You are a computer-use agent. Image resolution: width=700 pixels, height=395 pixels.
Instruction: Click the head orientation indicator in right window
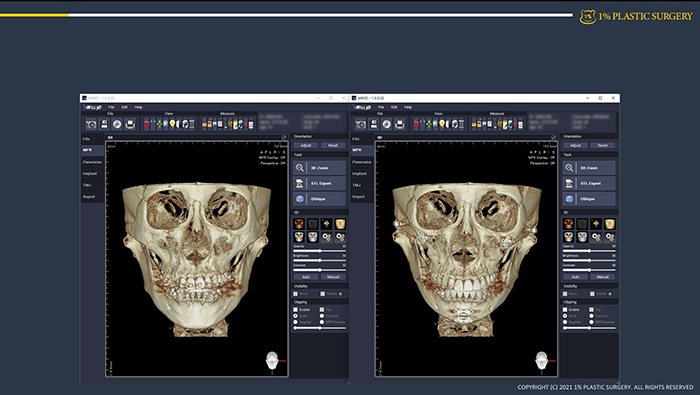click(542, 361)
